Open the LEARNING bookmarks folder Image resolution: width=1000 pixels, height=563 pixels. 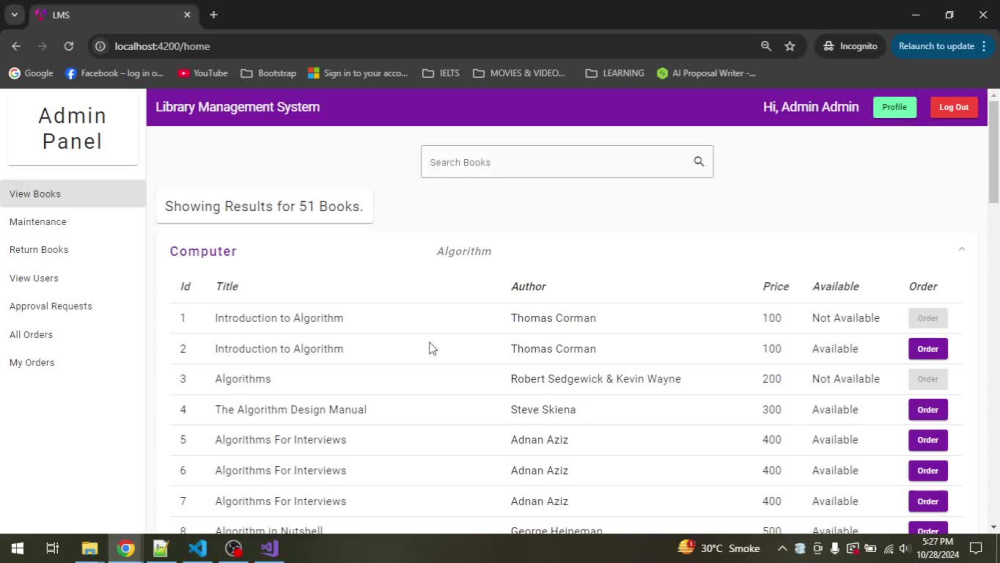coord(615,73)
